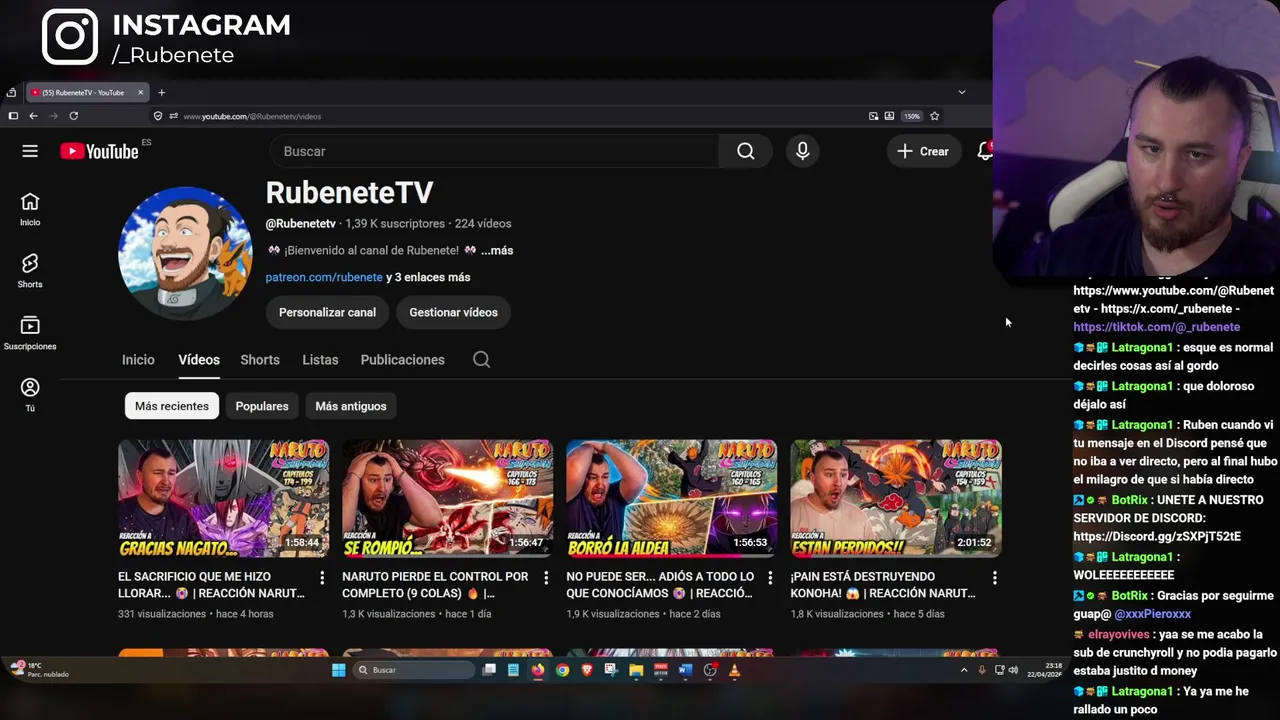Switch to the Publicaciones channel tab

pos(402,360)
